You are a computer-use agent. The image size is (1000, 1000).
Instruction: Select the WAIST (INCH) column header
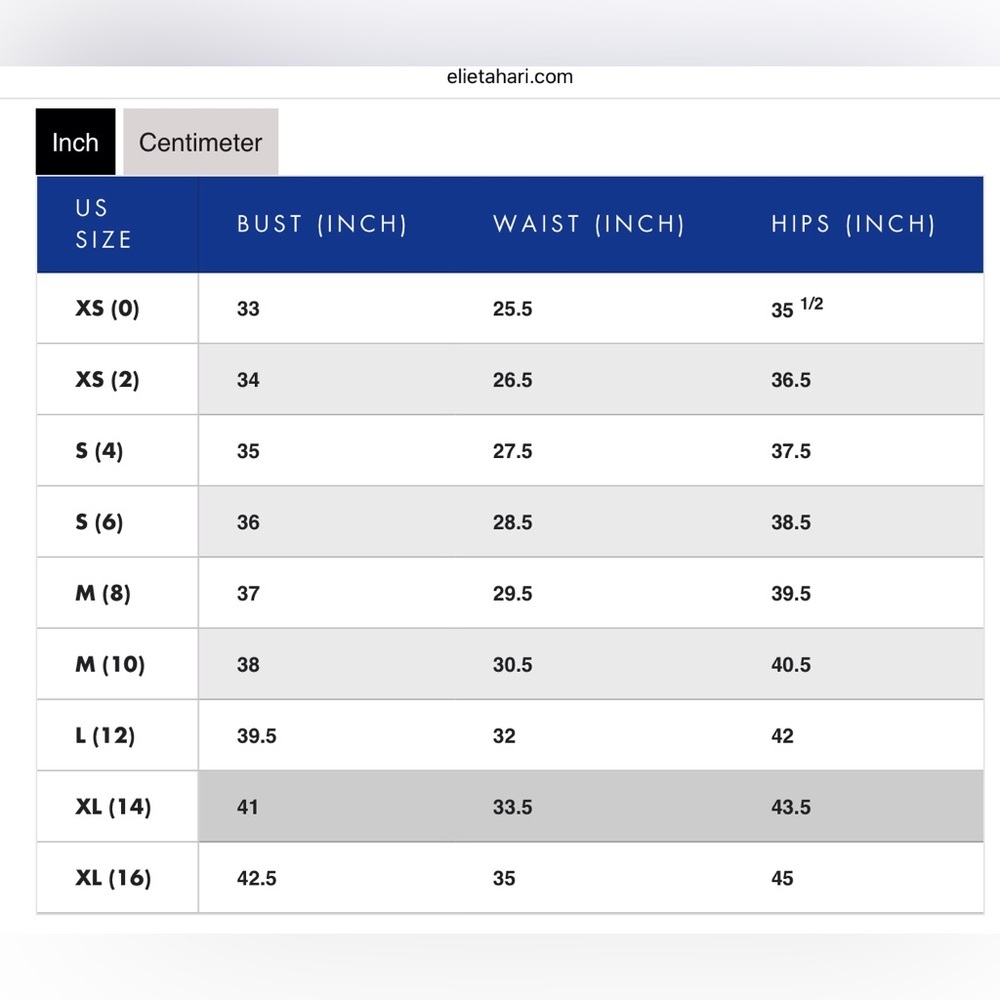click(x=589, y=224)
